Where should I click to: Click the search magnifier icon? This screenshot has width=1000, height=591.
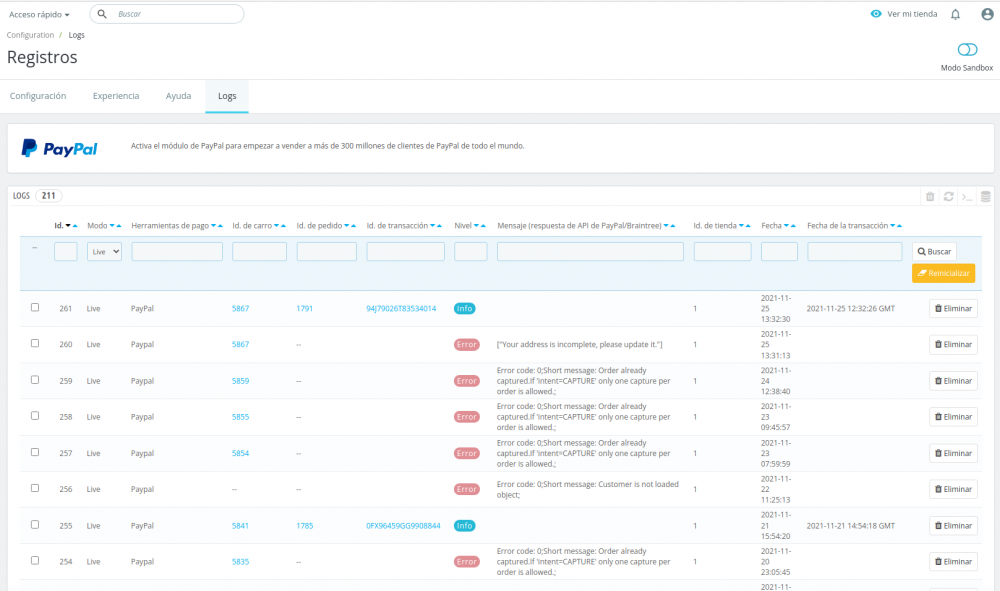[x=102, y=14]
